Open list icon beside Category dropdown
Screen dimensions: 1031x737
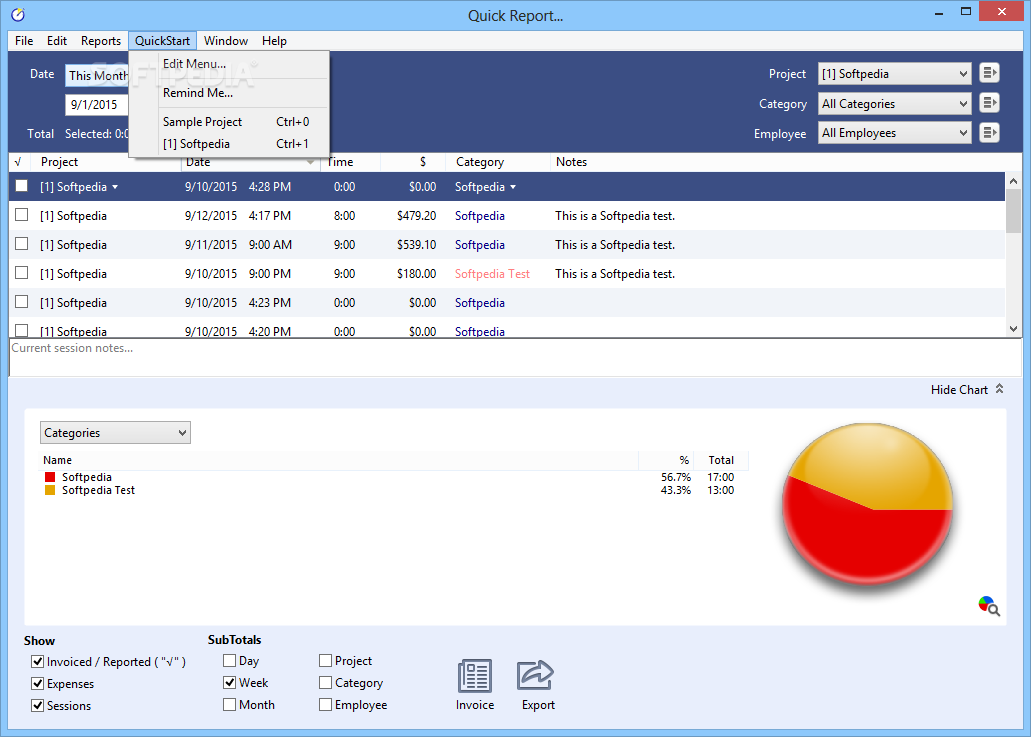[x=989, y=103]
